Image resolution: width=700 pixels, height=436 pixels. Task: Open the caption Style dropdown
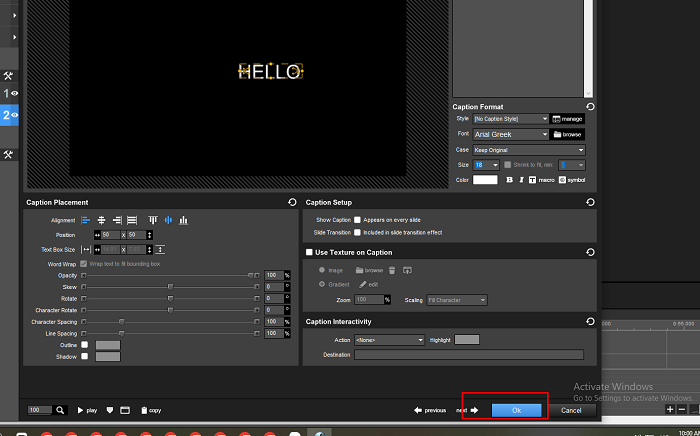[x=511, y=119]
